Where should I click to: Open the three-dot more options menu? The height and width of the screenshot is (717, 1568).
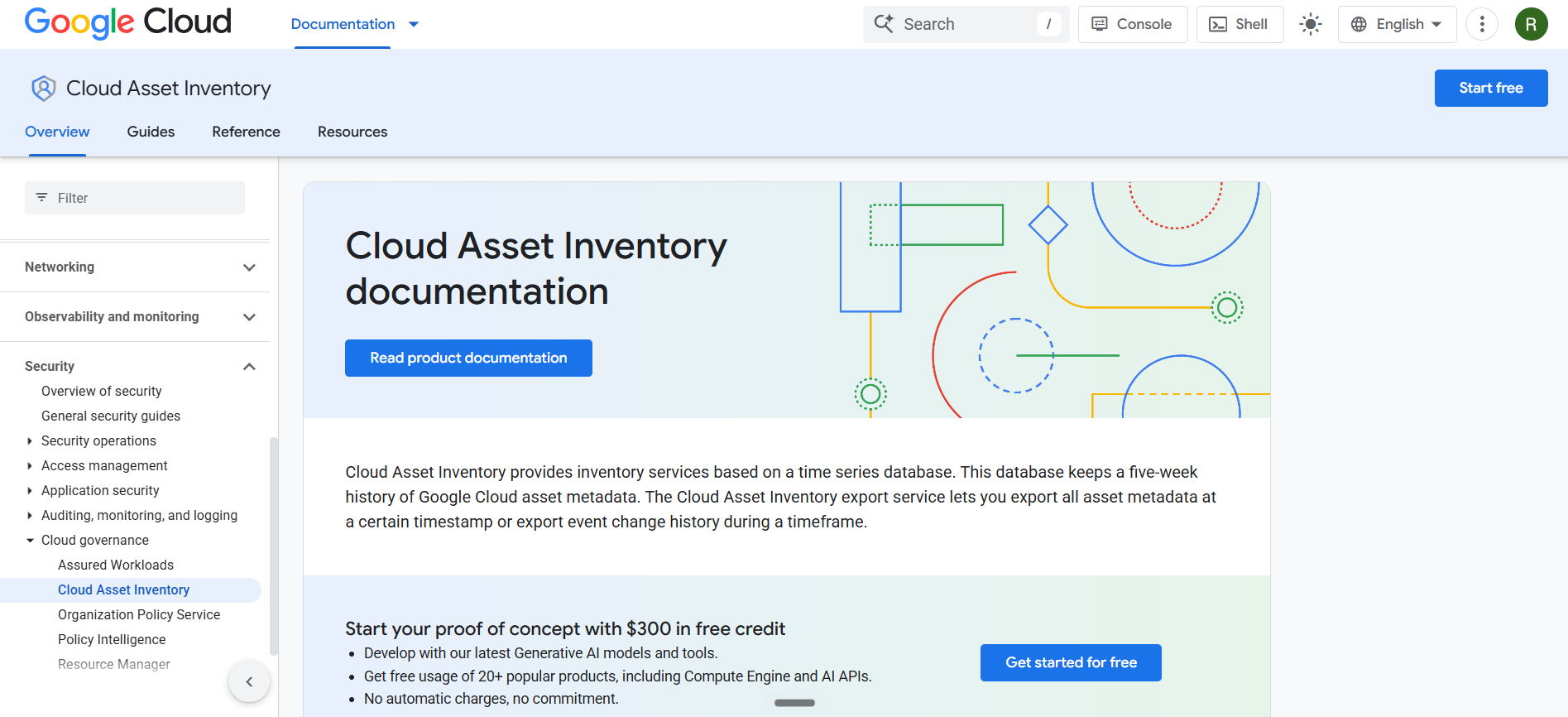tap(1482, 24)
